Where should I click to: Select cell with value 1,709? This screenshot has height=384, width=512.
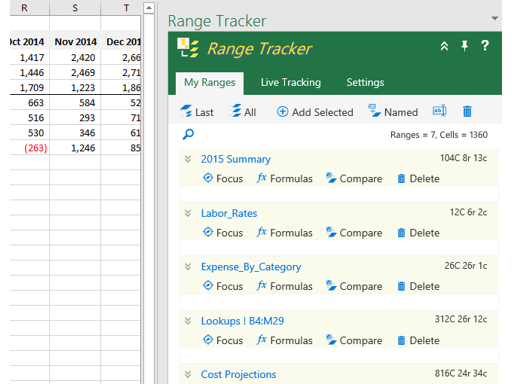click(x=30, y=87)
